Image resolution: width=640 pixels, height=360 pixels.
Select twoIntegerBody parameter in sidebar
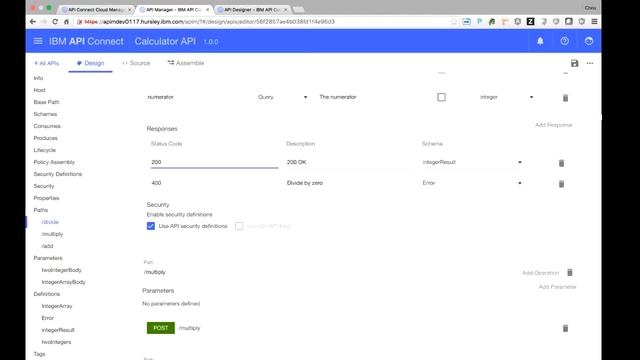point(62,270)
